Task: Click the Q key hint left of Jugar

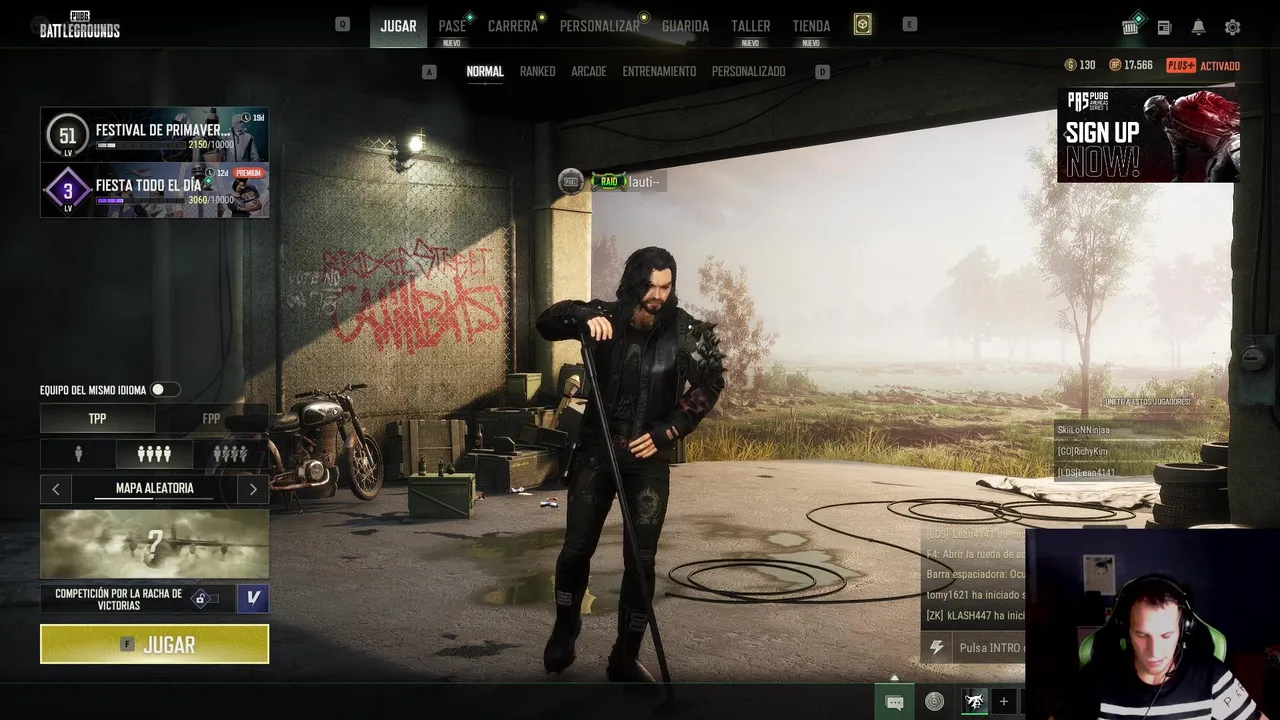Action: [x=342, y=24]
